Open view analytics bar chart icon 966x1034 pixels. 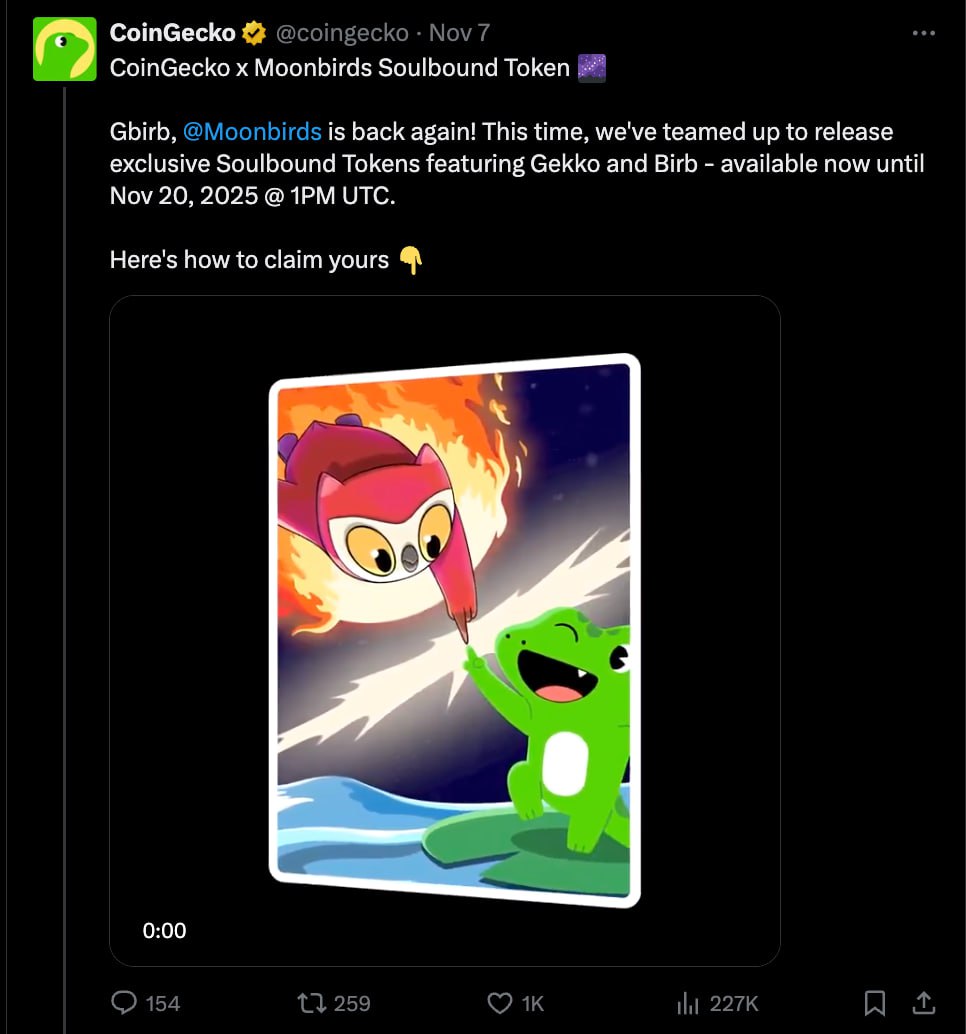point(688,1002)
